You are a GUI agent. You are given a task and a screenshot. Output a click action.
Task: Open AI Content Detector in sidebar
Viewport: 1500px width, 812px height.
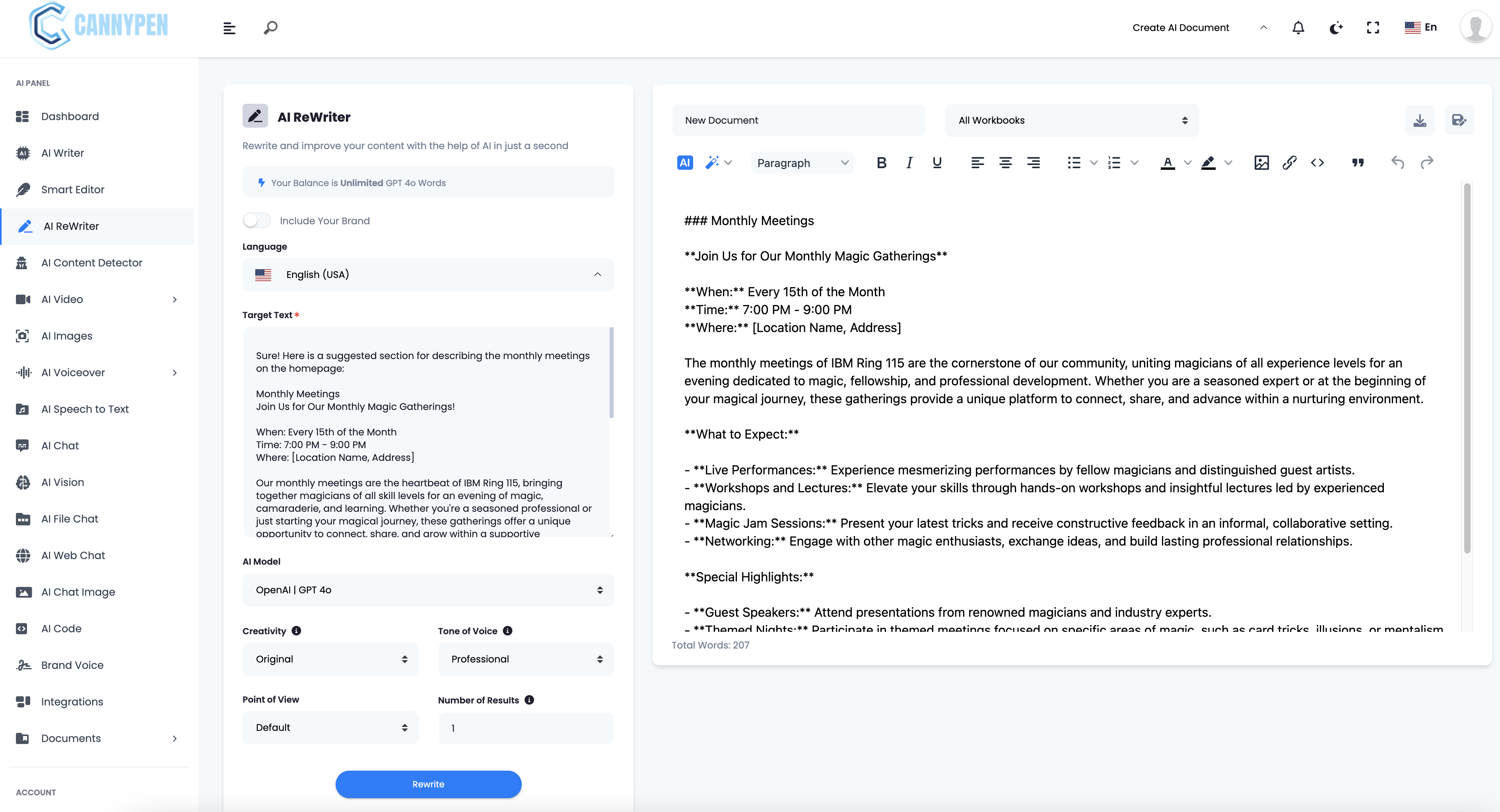click(91, 262)
